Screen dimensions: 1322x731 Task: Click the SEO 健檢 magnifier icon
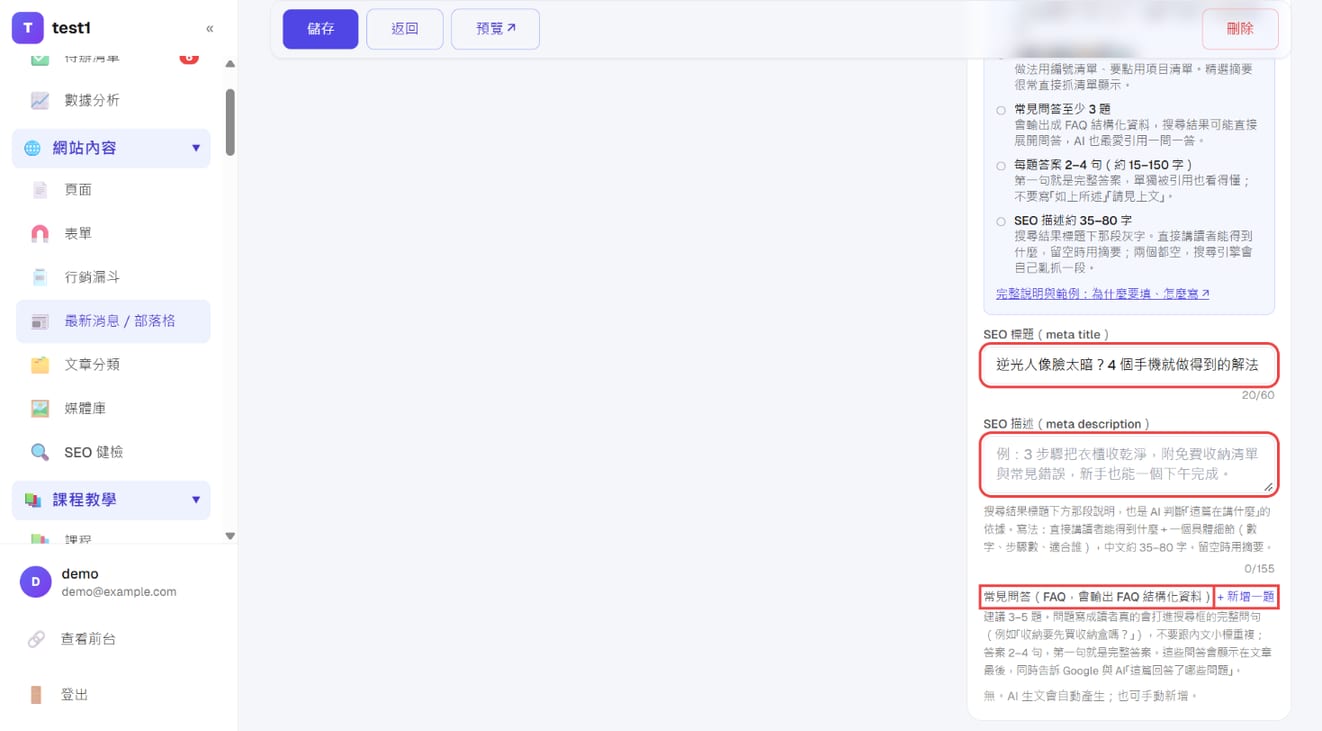click(x=40, y=453)
